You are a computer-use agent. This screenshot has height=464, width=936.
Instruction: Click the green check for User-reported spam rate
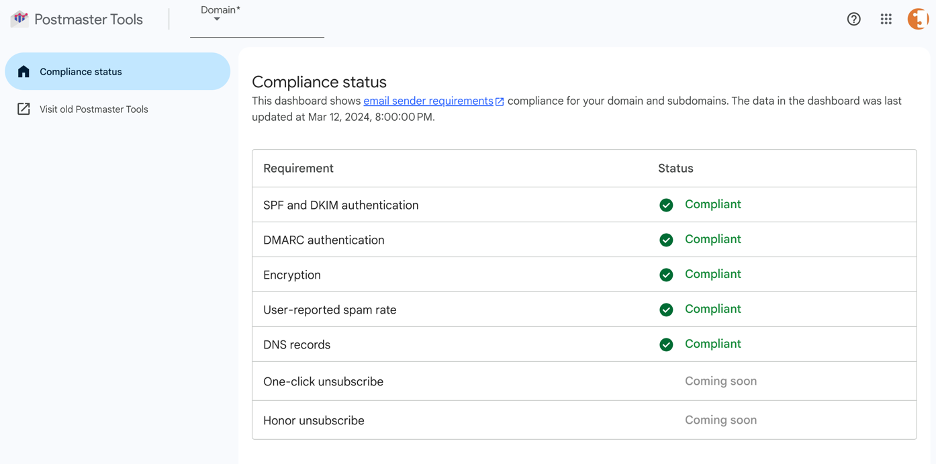666,310
